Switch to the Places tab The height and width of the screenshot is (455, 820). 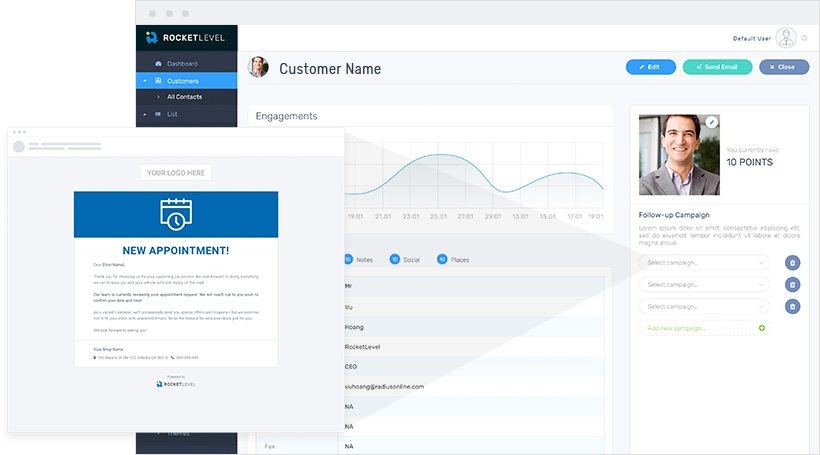[460, 260]
